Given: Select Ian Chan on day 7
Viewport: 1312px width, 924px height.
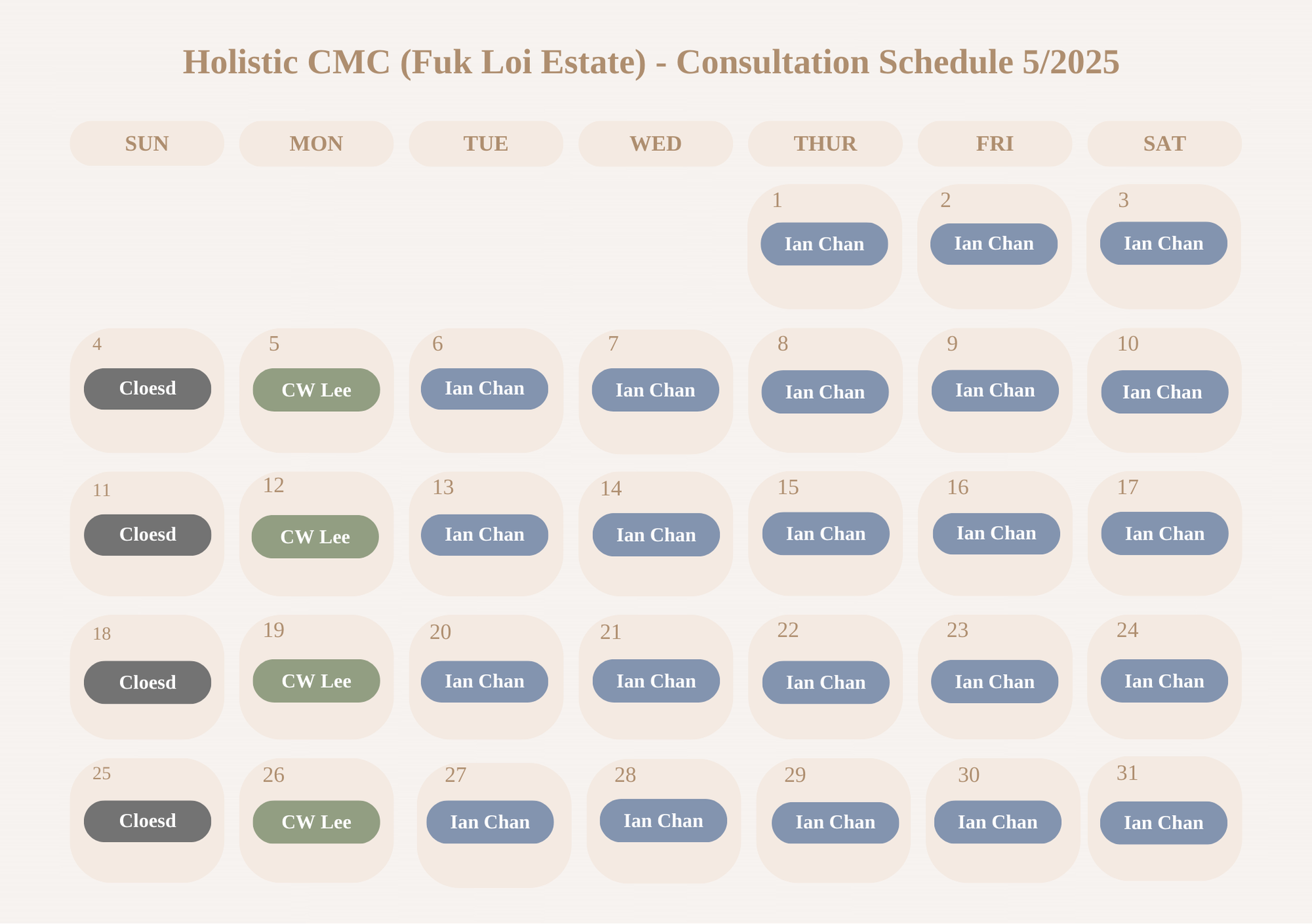Looking at the screenshot, I should (x=655, y=390).
